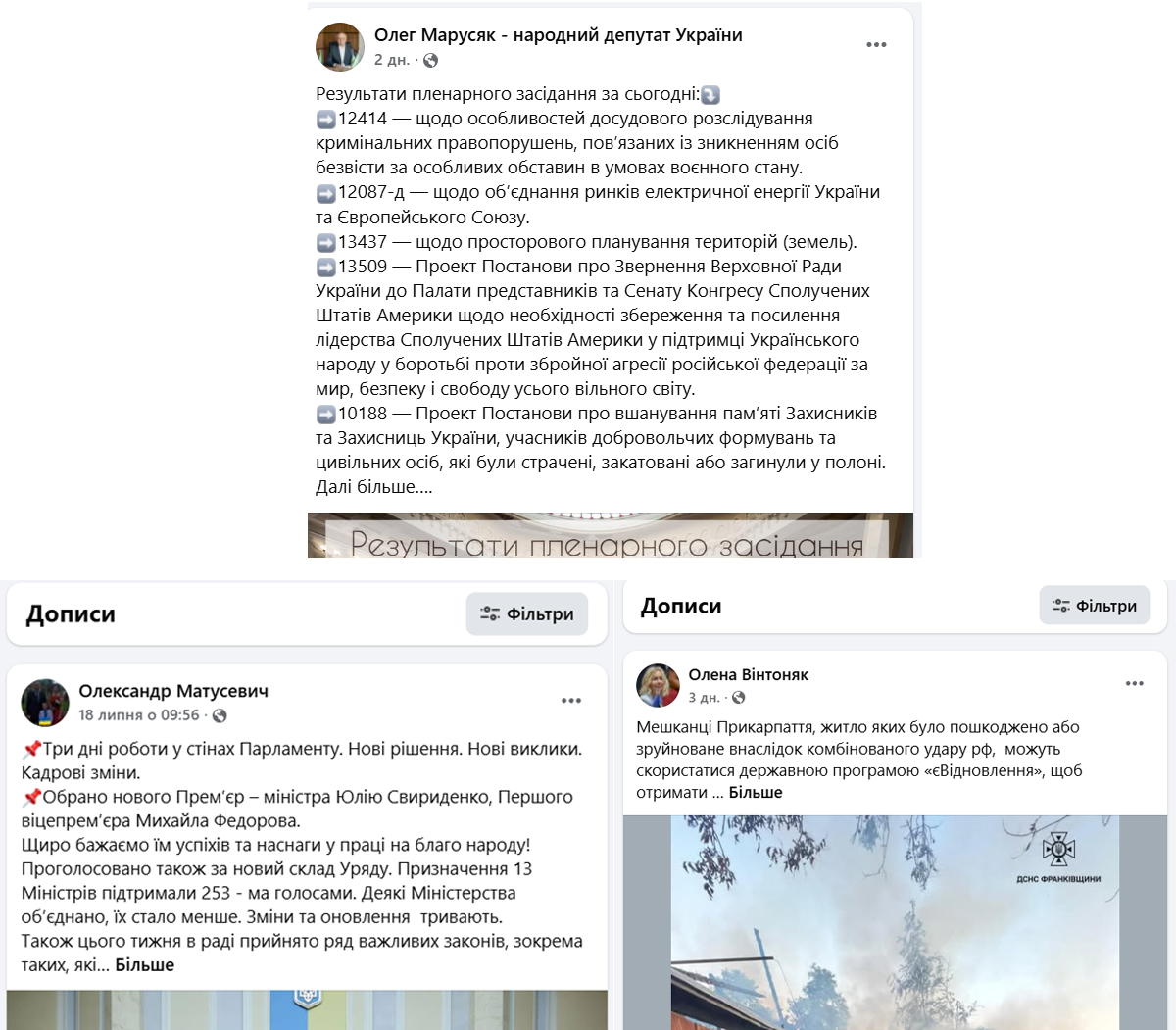Open Результати пленарного засідання image
The width and height of the screenshot is (1176, 1030).
coord(611,535)
